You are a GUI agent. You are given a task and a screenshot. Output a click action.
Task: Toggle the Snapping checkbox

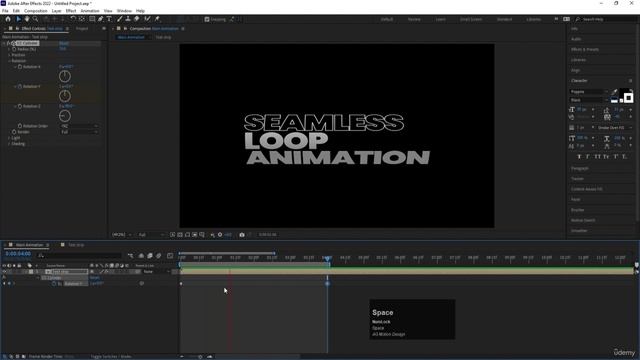pyautogui.click(x=207, y=19)
